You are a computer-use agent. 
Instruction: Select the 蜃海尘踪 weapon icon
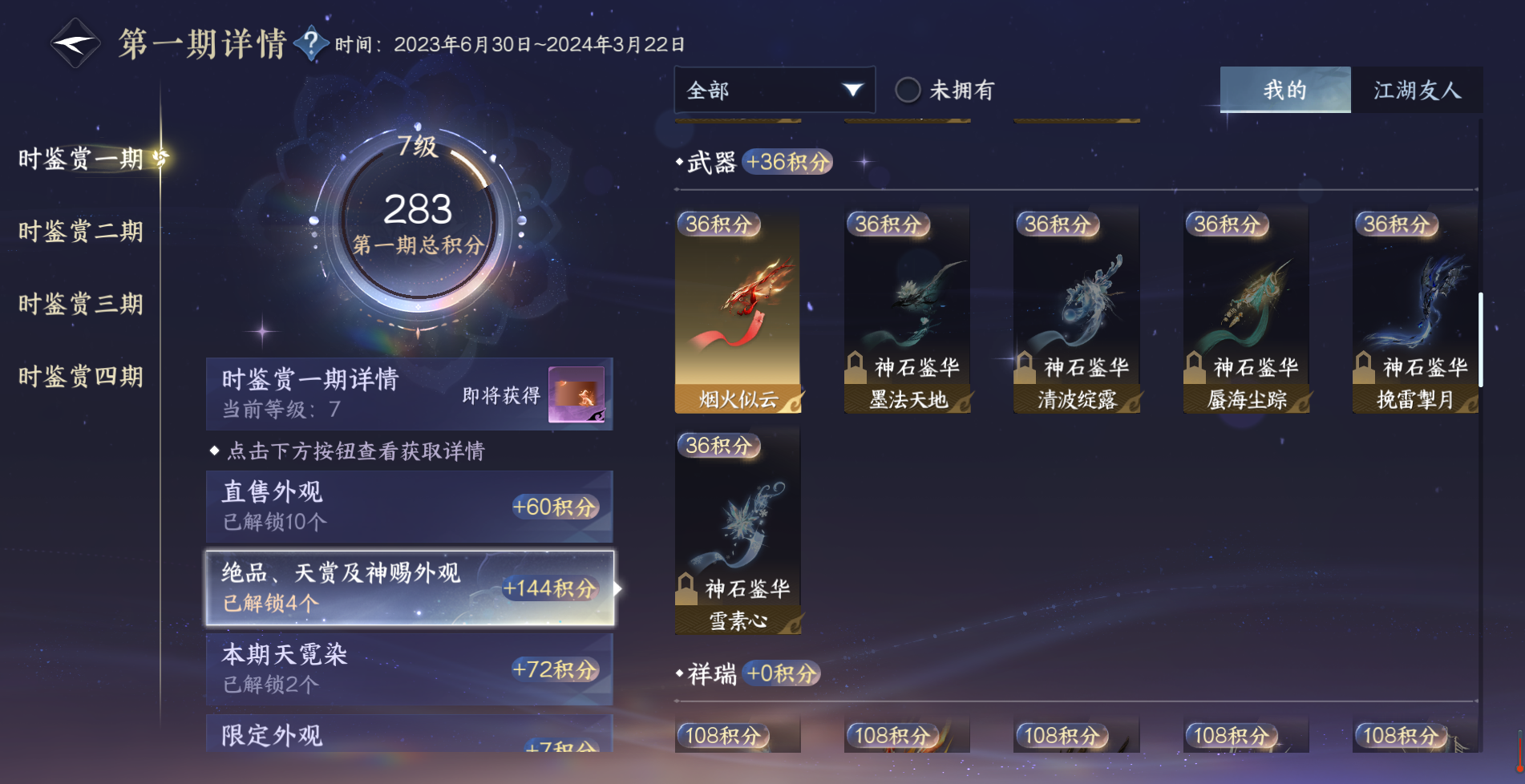pos(1247,311)
